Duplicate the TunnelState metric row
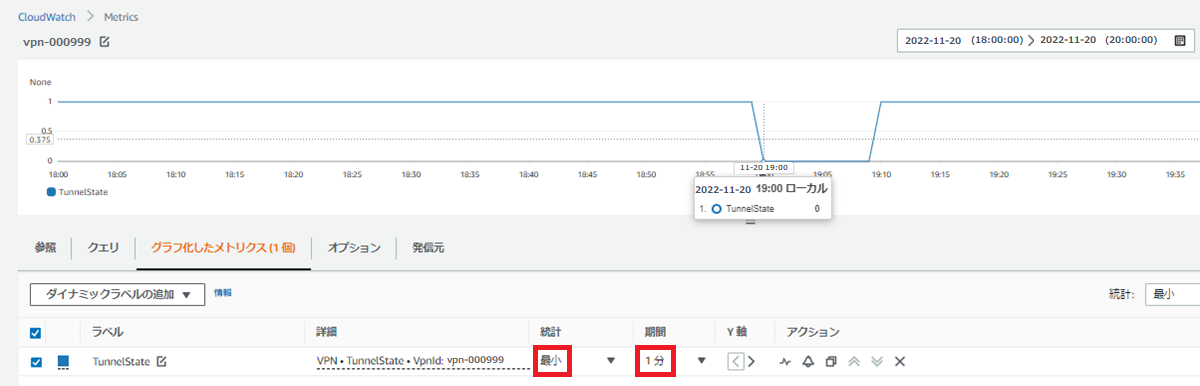Image resolution: width=1200 pixels, height=386 pixels. click(831, 361)
